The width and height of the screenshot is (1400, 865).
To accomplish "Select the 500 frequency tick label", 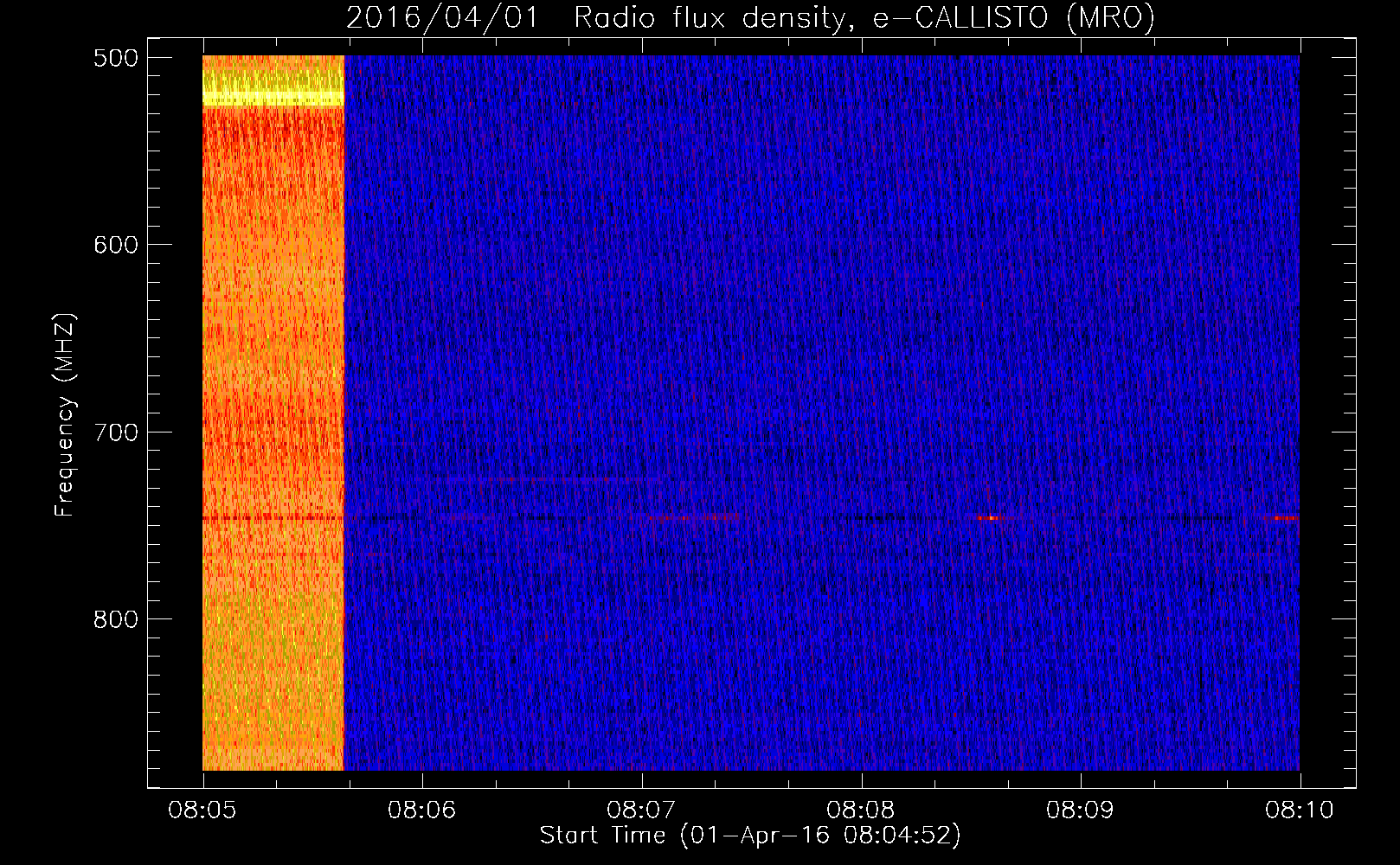I will pyautogui.click(x=115, y=57).
